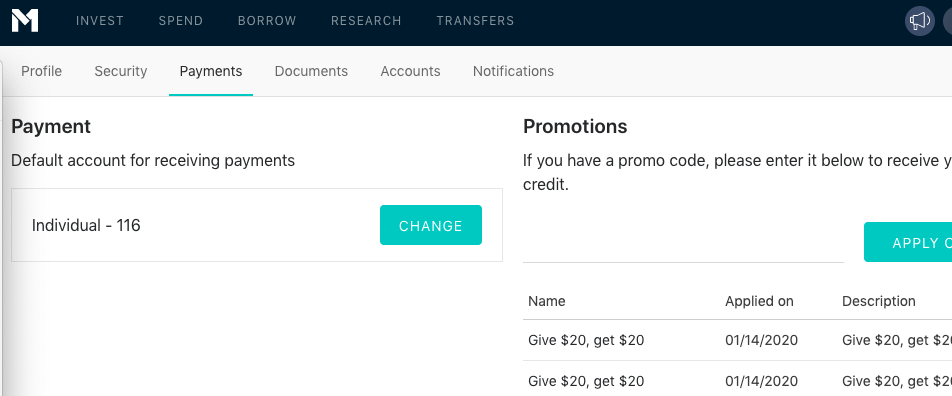
Task: Click the M1 logo icon
Action: point(25,21)
